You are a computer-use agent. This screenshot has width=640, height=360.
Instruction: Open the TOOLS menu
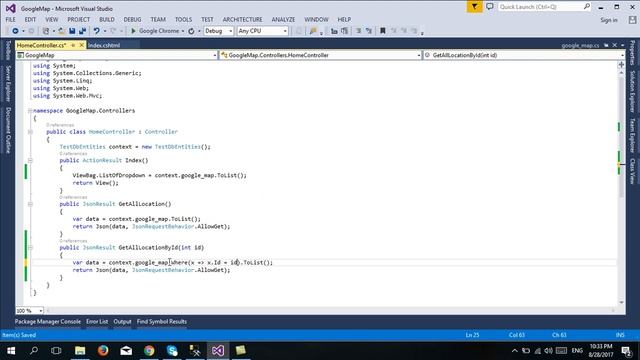point(183,20)
